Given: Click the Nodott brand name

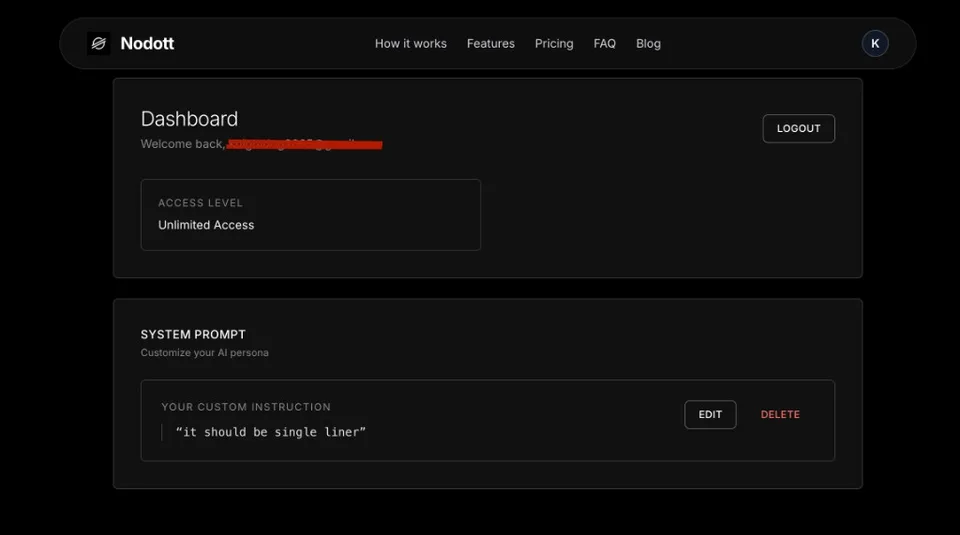Looking at the screenshot, I should [147, 43].
